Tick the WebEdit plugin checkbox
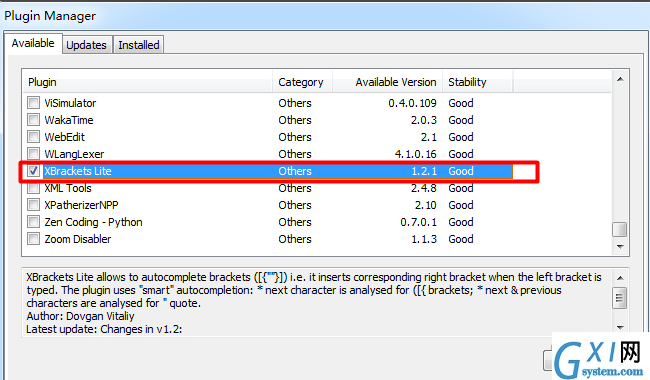Screen dimensions: 650x380 pos(33,136)
